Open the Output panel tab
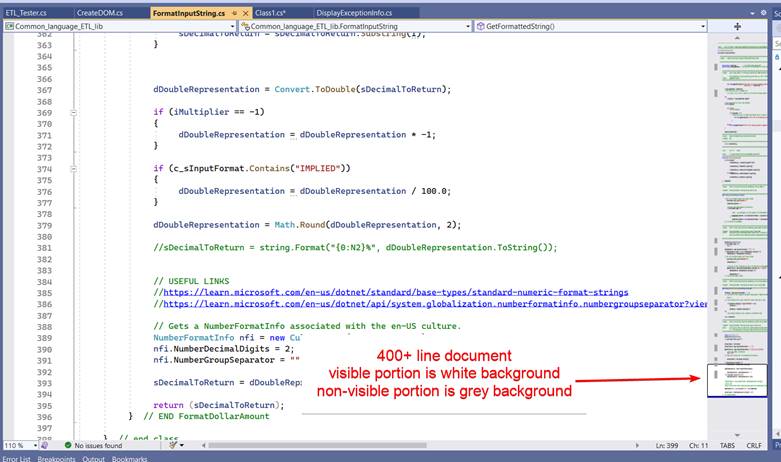781x462 pixels. point(94,459)
